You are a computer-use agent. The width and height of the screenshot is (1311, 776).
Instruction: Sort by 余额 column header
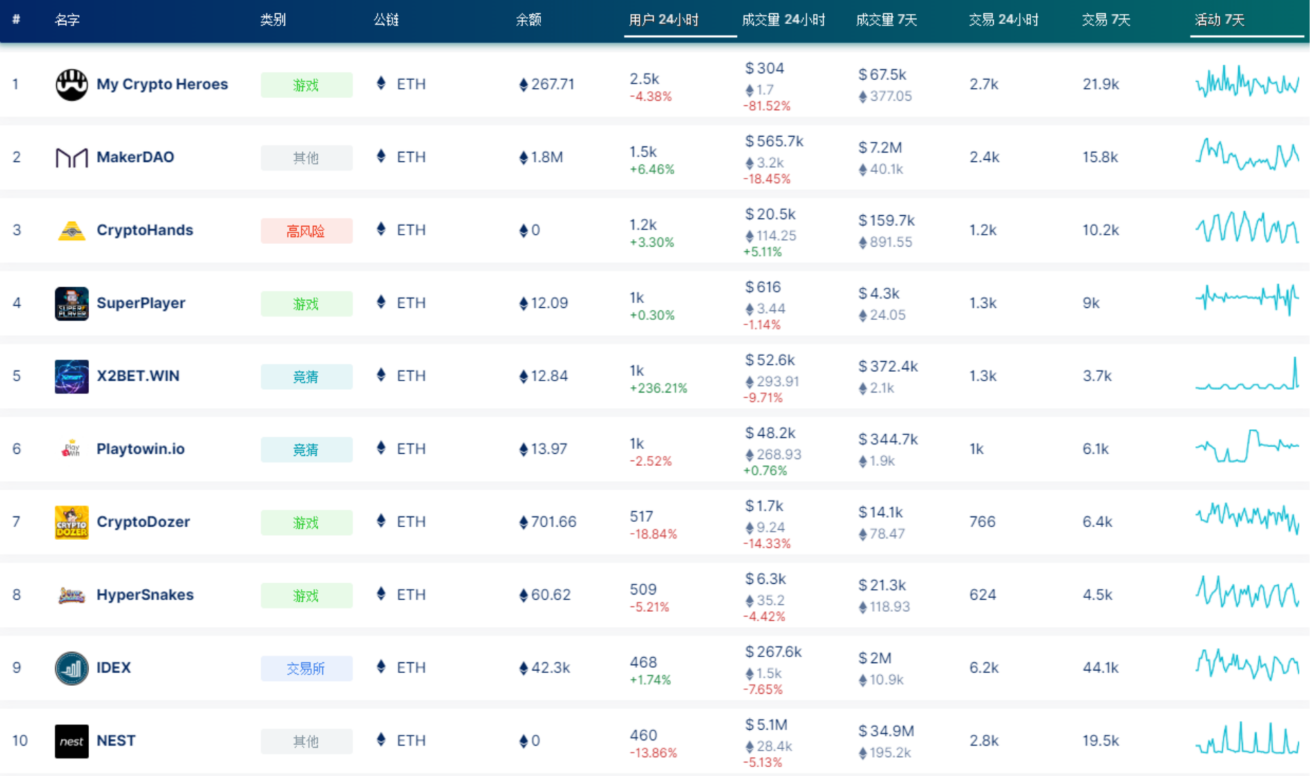click(x=529, y=20)
